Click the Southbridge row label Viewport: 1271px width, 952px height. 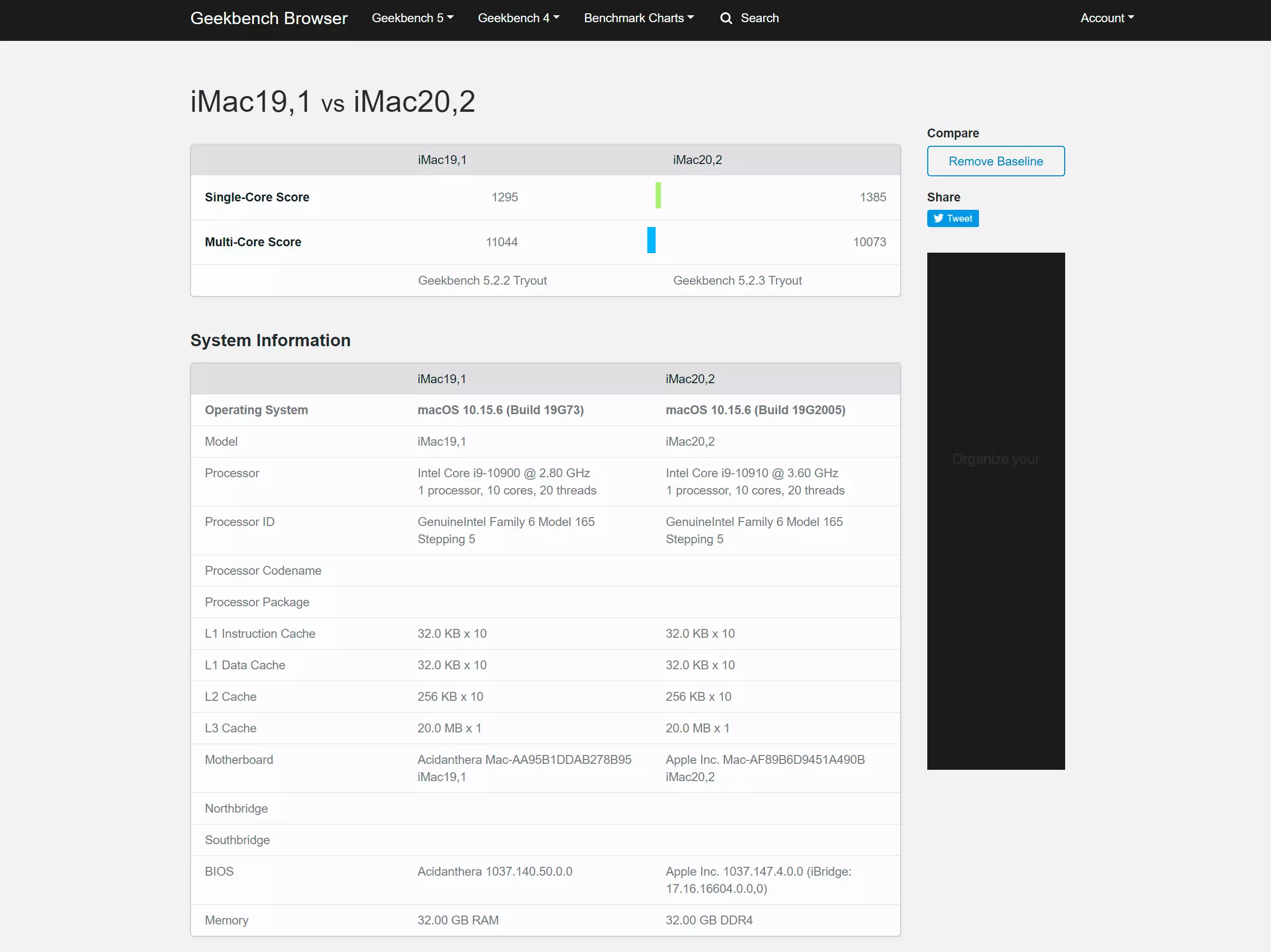click(x=237, y=840)
